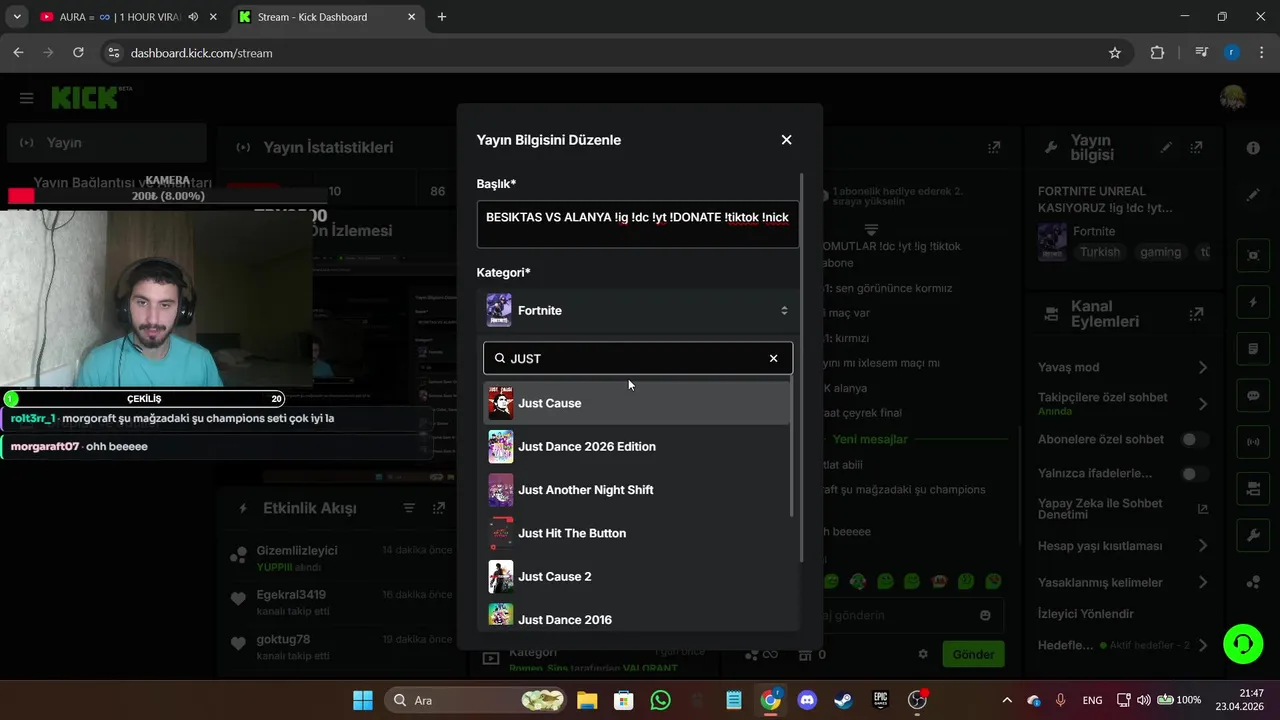Click the document sidebar icon
Viewport: 1280px width, 720px height.
click(1253, 349)
